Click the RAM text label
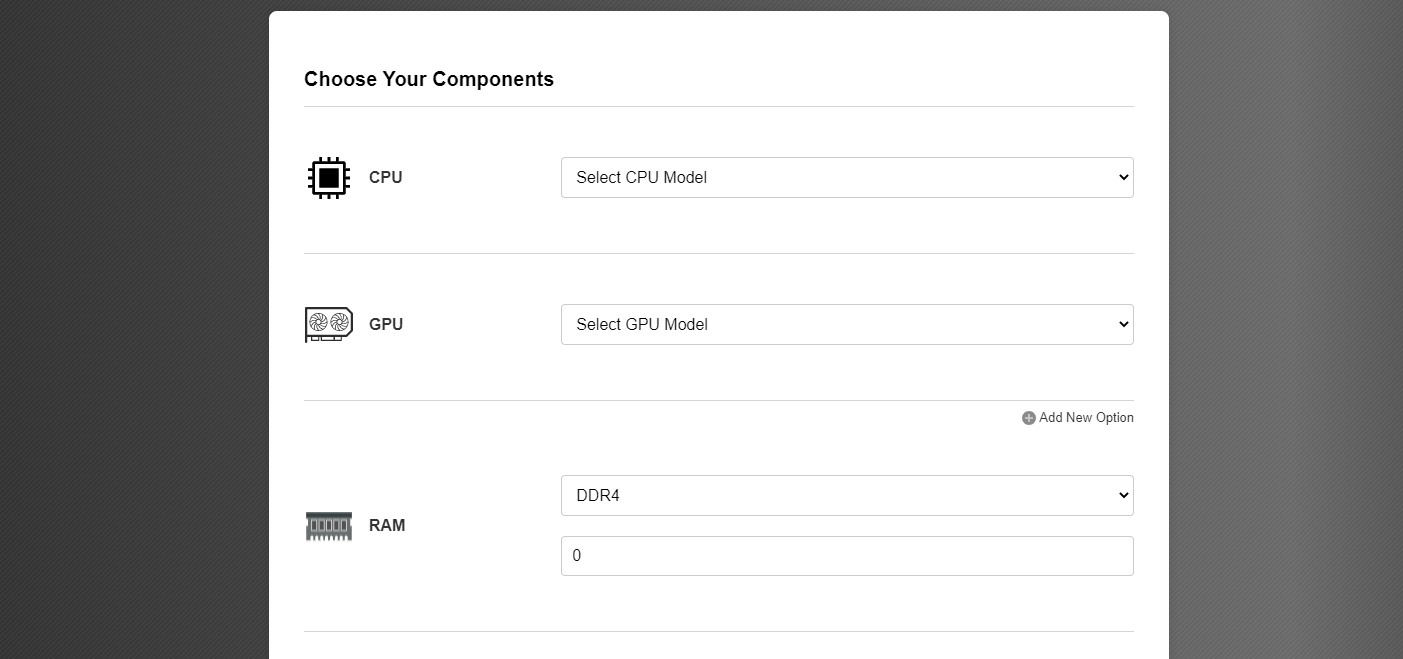1403x659 pixels. click(387, 526)
